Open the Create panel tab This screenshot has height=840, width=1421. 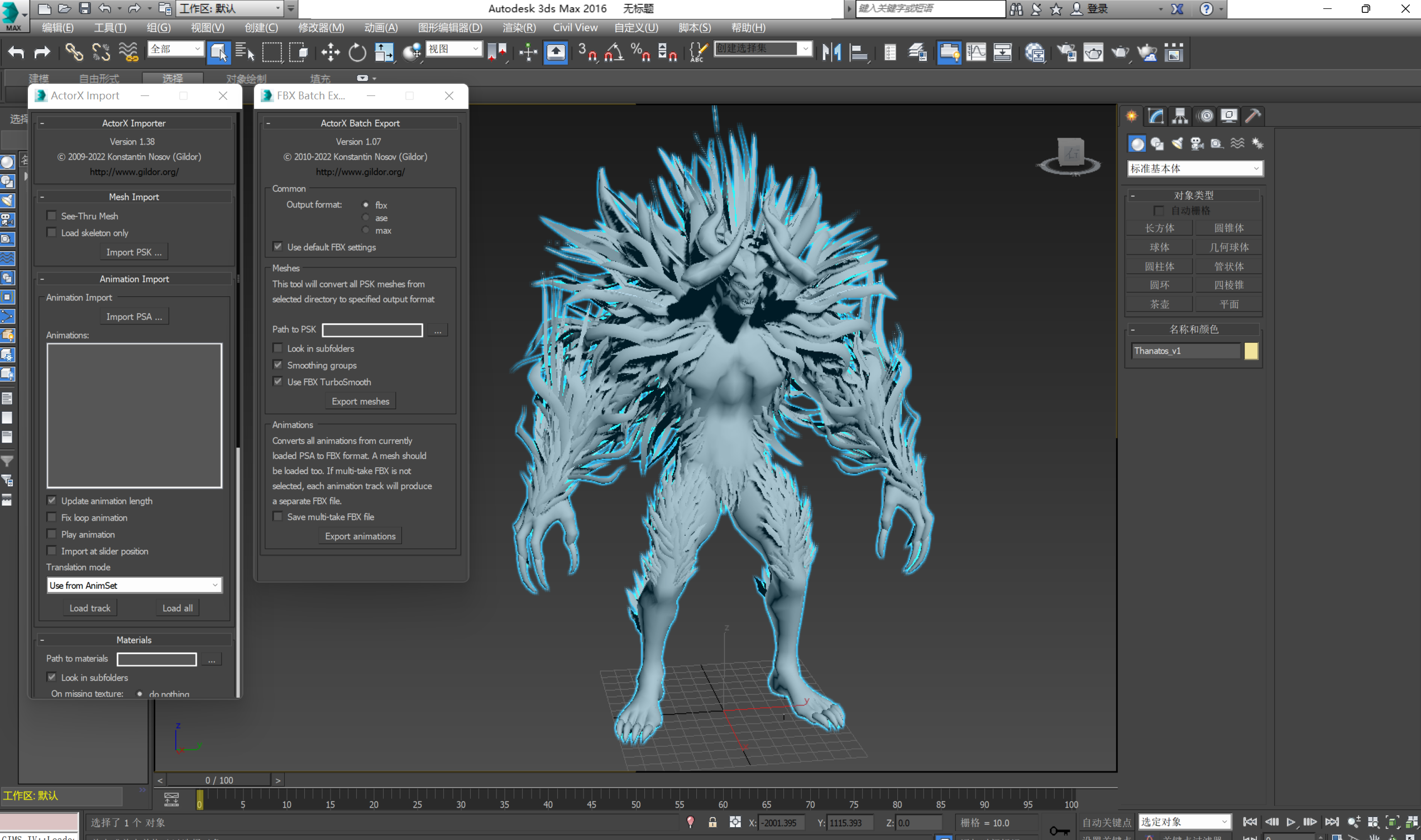pyautogui.click(x=1132, y=116)
